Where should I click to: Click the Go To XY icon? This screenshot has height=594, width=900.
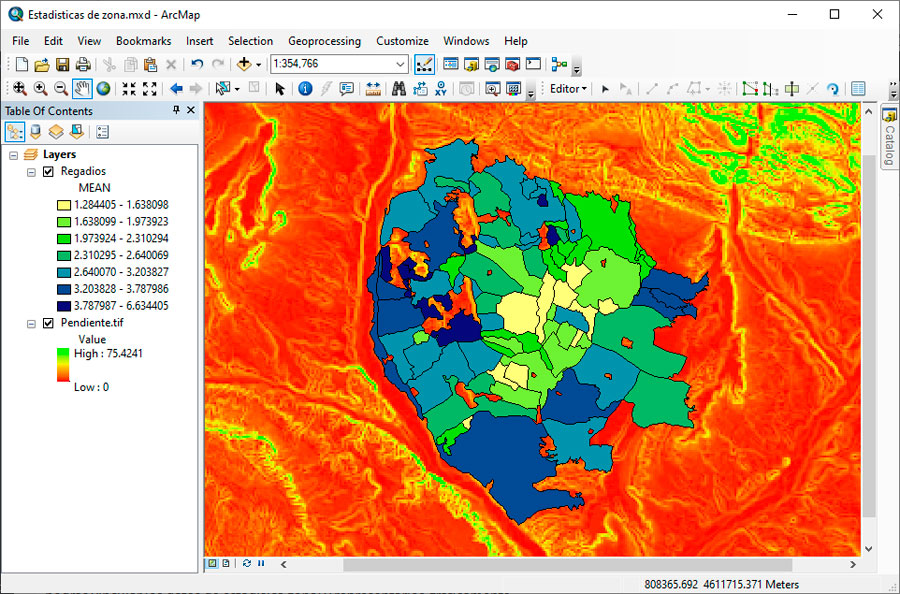pos(440,88)
